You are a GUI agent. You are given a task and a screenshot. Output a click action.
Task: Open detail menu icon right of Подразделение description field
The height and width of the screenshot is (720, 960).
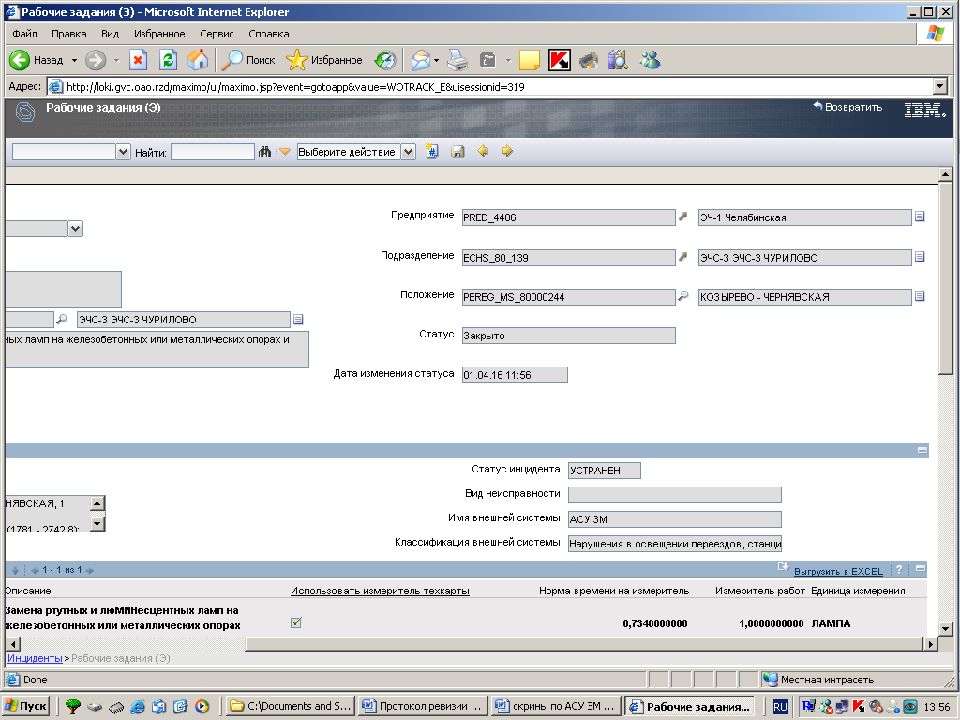pyautogui.click(x=919, y=257)
